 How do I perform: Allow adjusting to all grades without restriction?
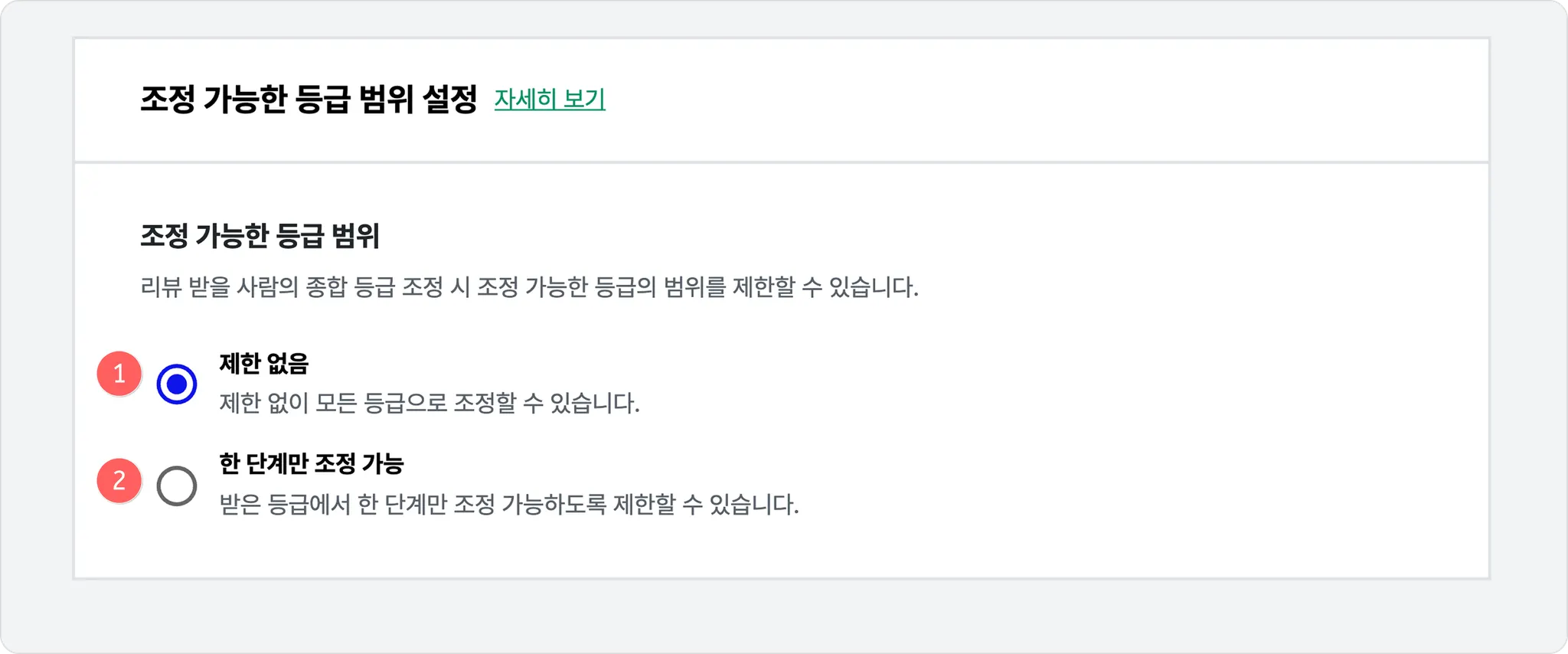tap(177, 384)
